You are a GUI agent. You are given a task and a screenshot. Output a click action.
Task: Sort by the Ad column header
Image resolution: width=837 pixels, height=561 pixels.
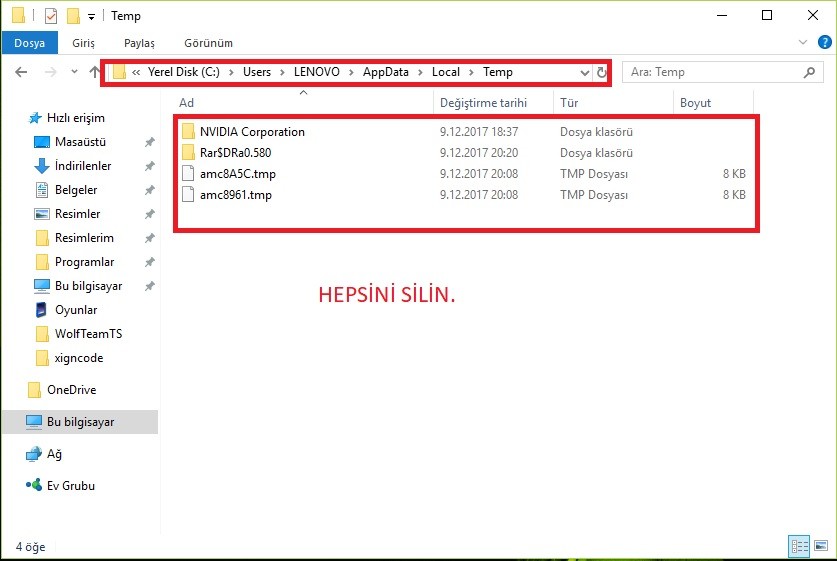[x=304, y=102]
